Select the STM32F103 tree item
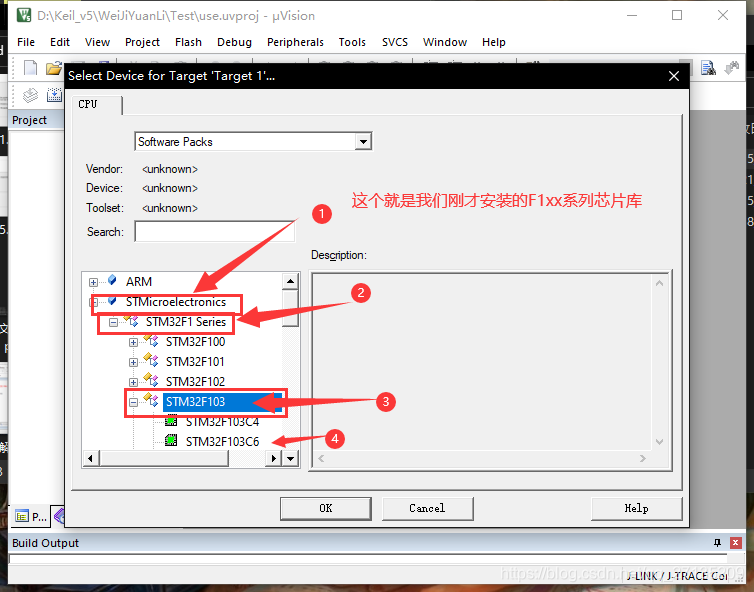754x592 pixels. [195, 402]
